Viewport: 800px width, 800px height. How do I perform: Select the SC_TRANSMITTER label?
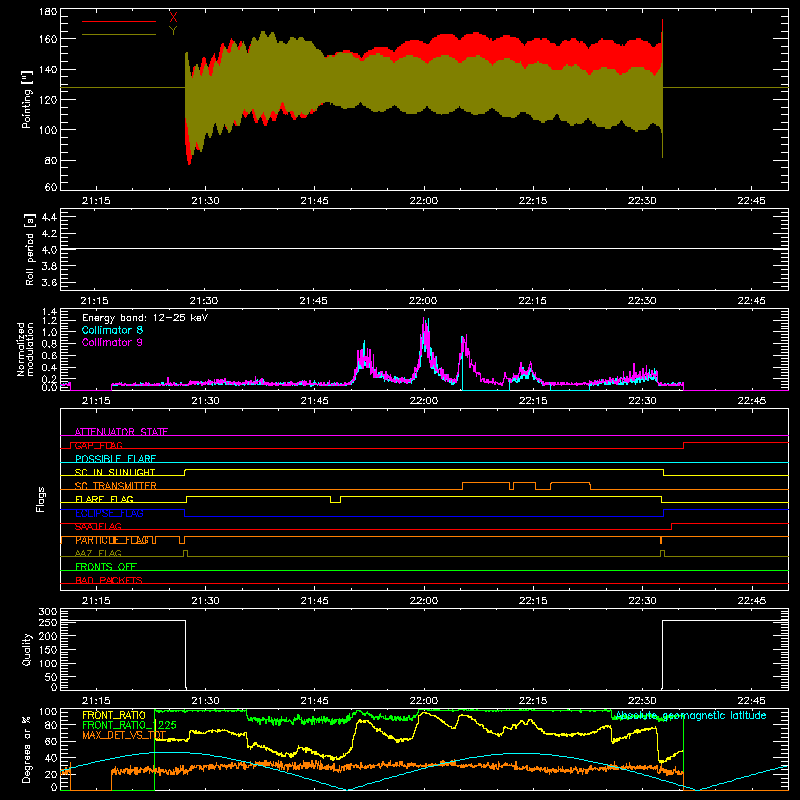pyautogui.click(x=116, y=486)
